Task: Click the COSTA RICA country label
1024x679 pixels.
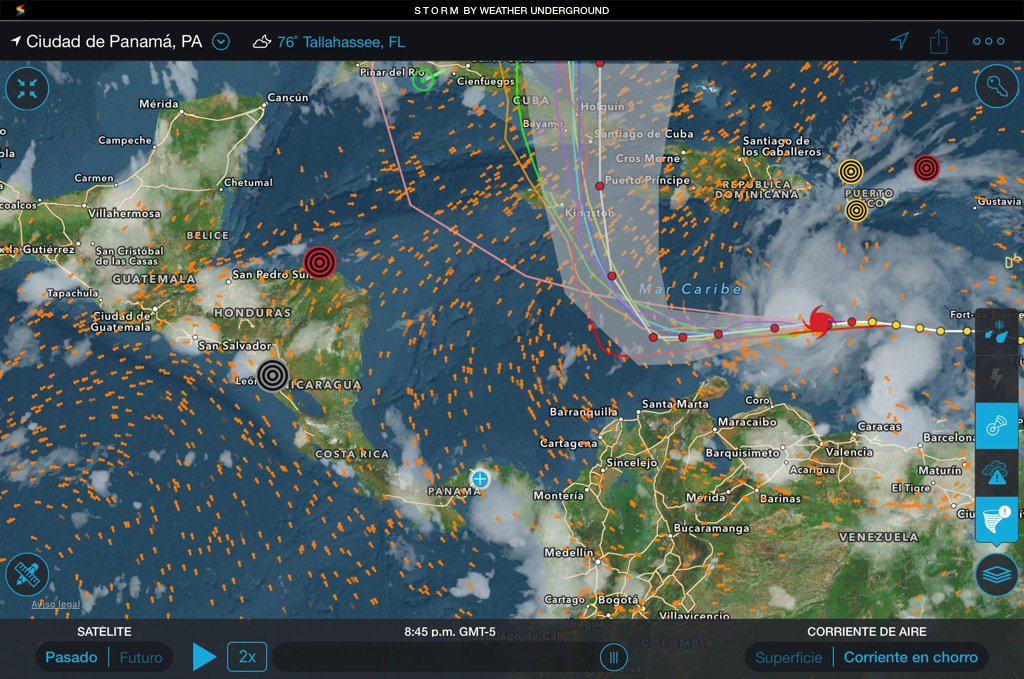Action: pyautogui.click(x=352, y=454)
